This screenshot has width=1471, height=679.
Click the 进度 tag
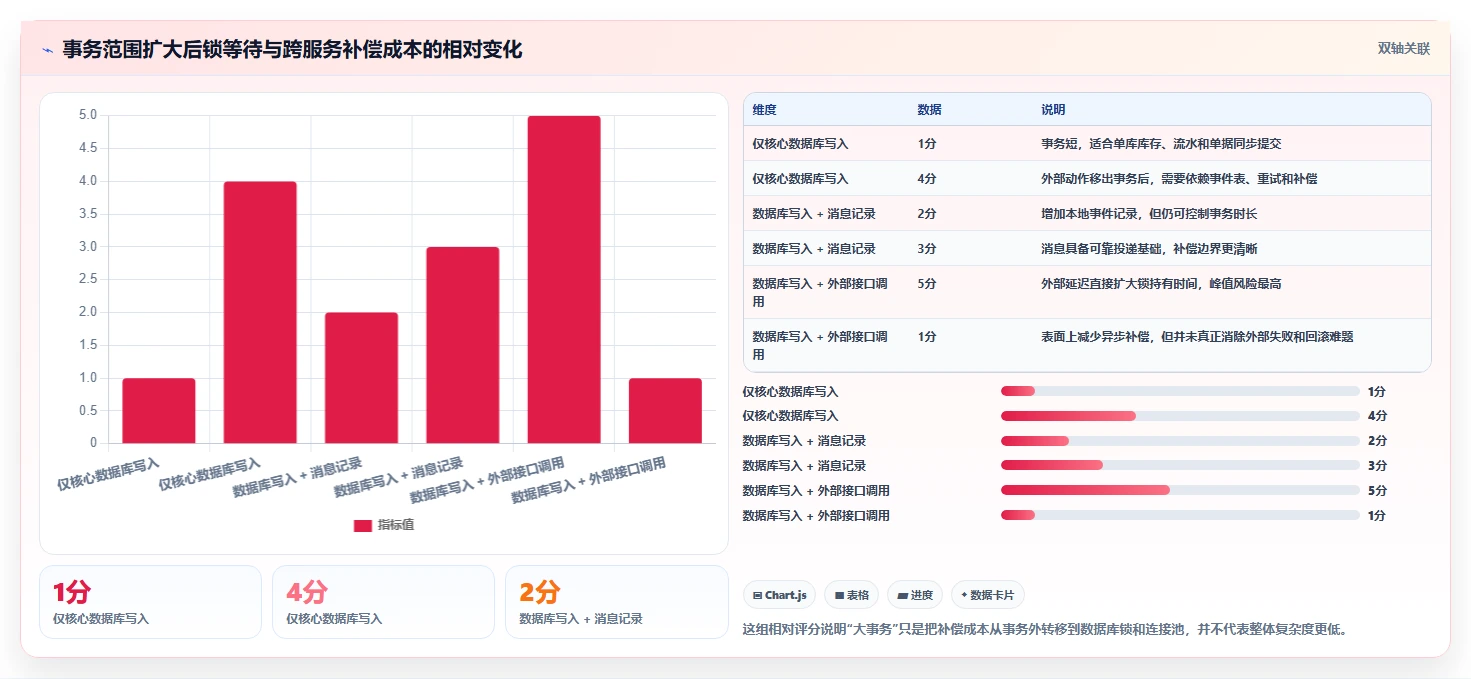pyautogui.click(x=915, y=595)
